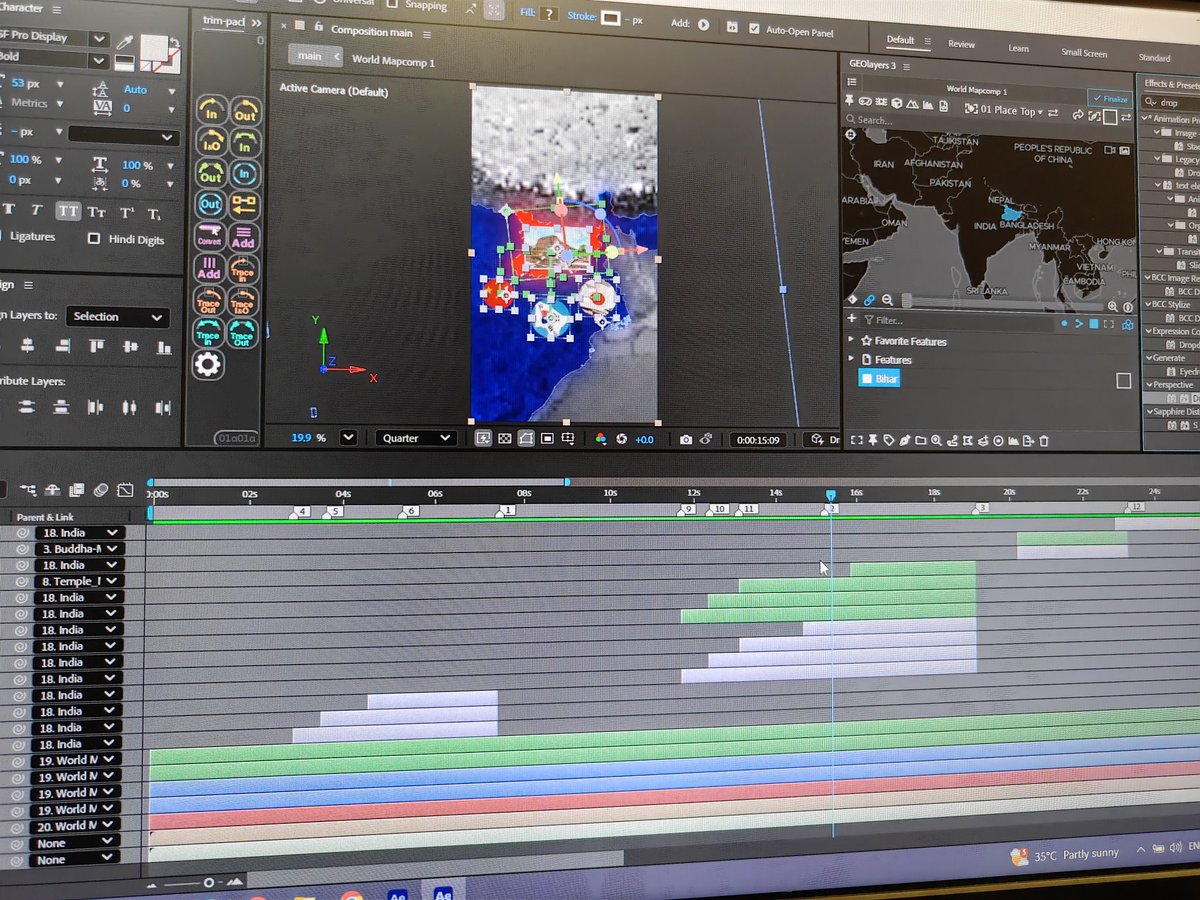The width and height of the screenshot is (1200, 900).
Task: Take snapshot with camera icon
Action: (x=686, y=439)
